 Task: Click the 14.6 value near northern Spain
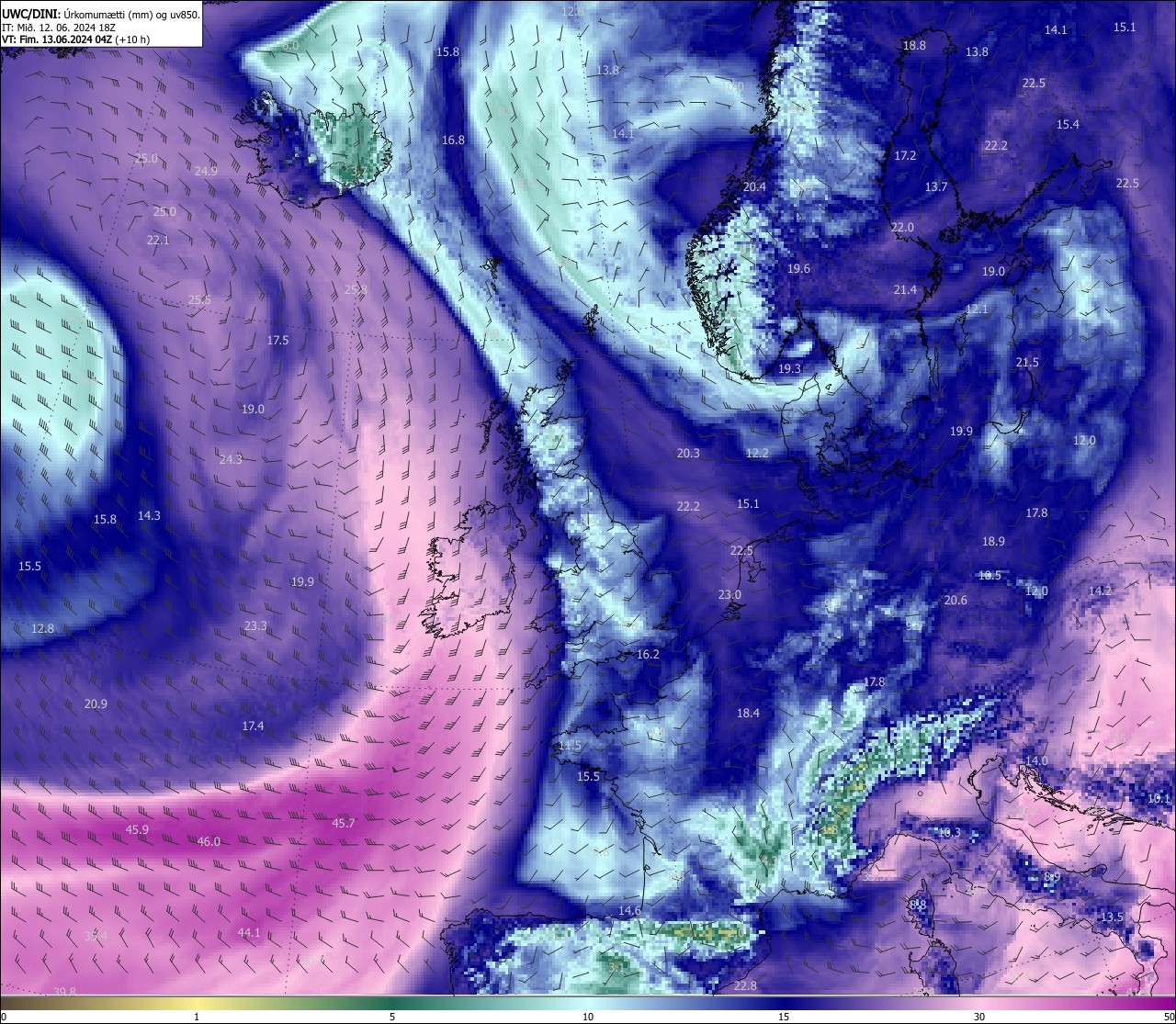(629, 910)
